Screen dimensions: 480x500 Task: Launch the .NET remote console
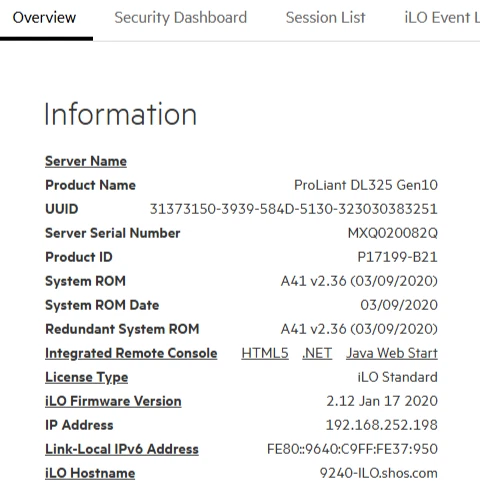point(317,353)
